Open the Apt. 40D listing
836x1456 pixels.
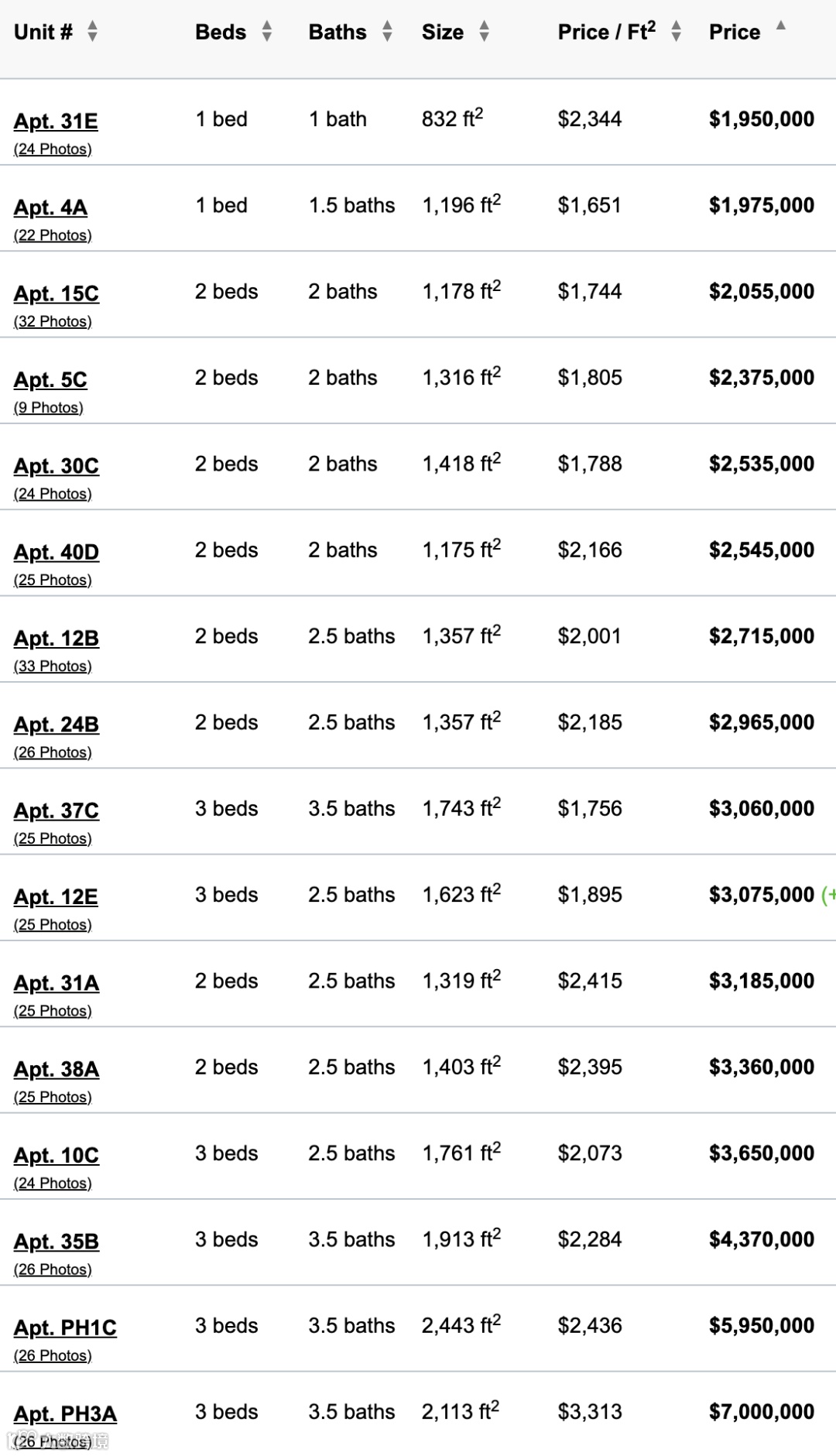pos(57,553)
